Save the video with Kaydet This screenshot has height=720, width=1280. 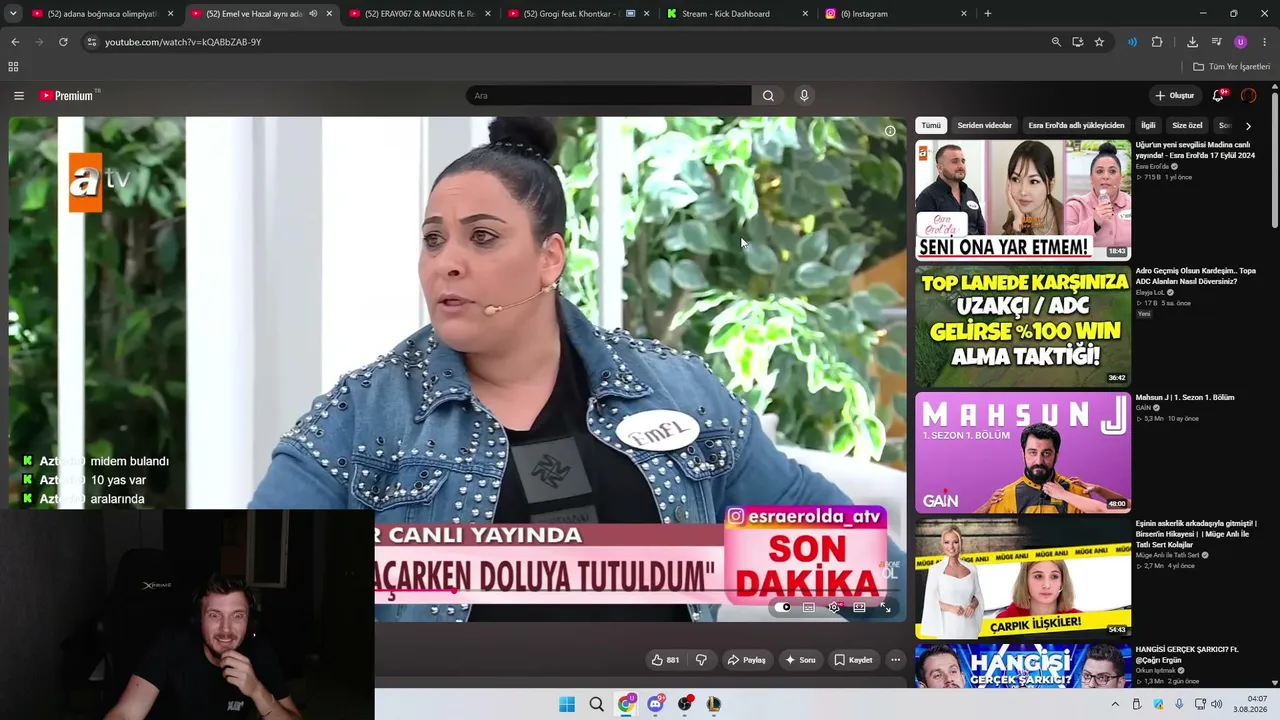(x=853, y=660)
